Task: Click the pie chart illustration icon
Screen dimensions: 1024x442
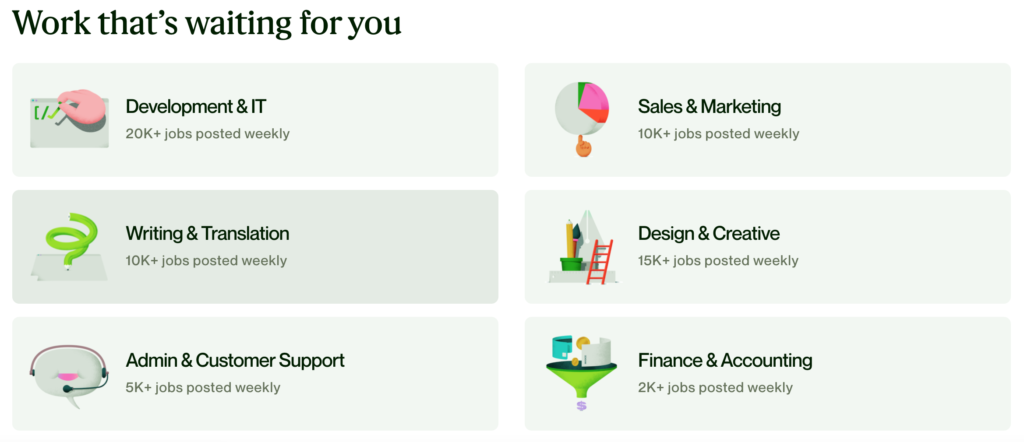Action: [582, 119]
